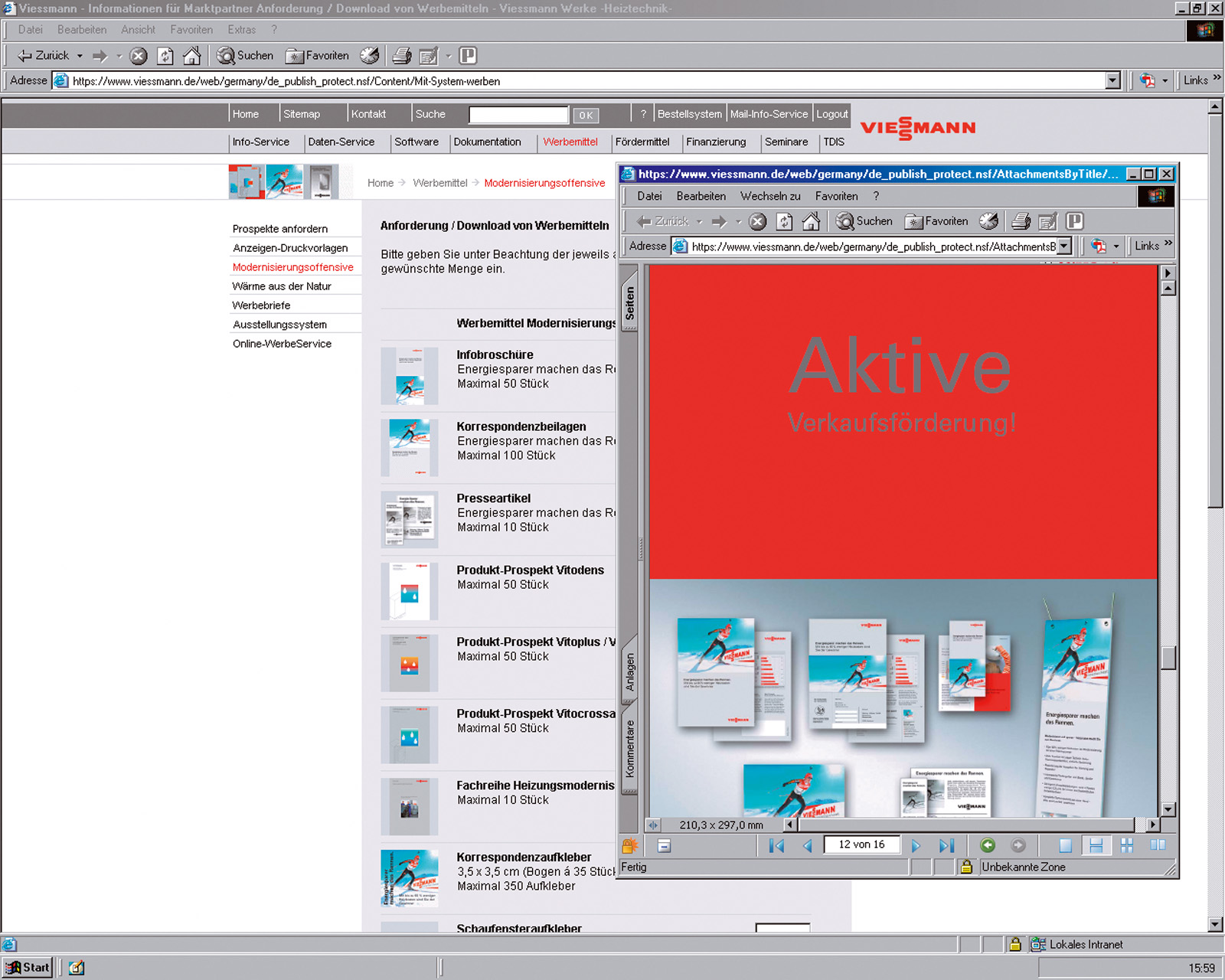Viewport: 1225px width, 980px height.
Task: Select continuous page layout in PDF viewer
Action: 1096,845
